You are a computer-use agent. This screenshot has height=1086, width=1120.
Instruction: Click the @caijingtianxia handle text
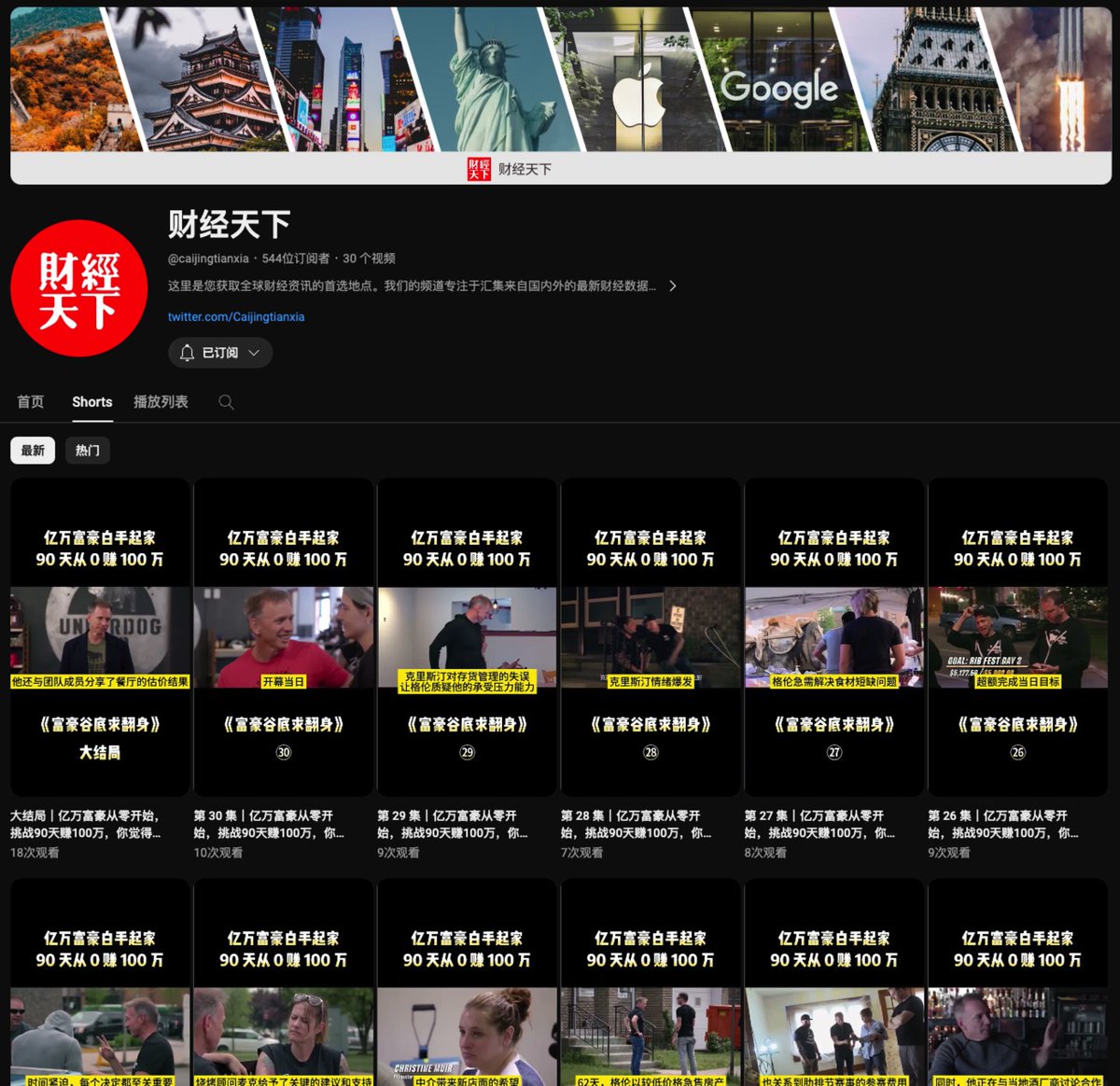208,258
